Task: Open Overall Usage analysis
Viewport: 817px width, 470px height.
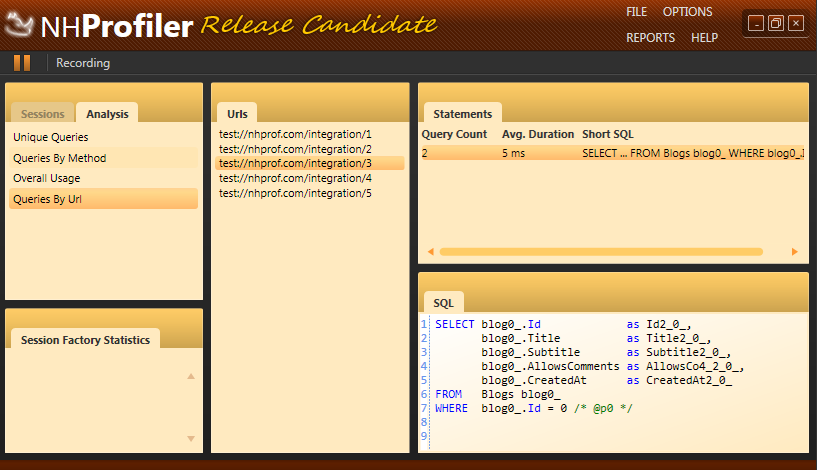Action: [x=103, y=178]
